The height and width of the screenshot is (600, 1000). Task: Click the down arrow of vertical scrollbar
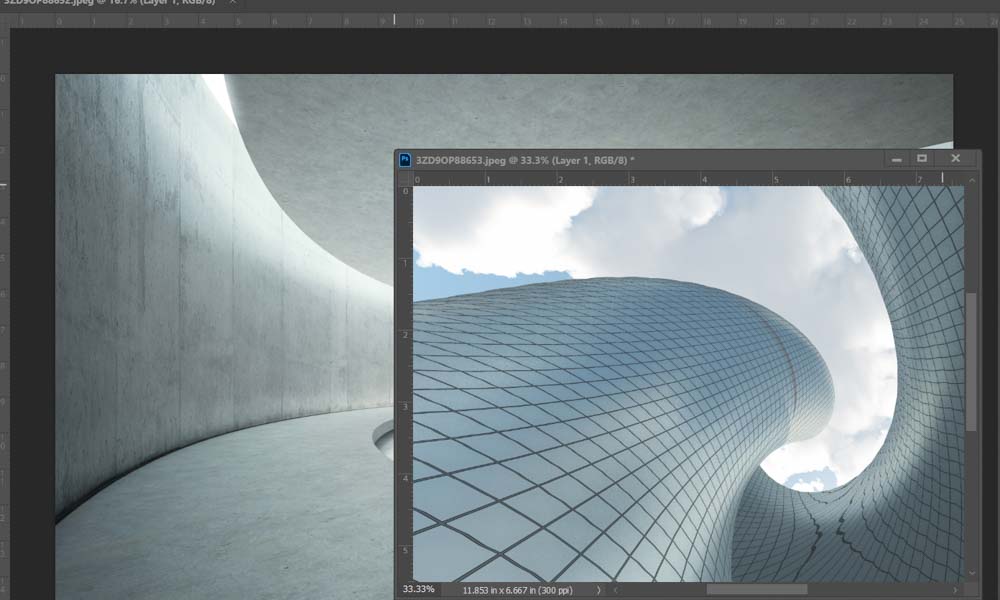971,573
